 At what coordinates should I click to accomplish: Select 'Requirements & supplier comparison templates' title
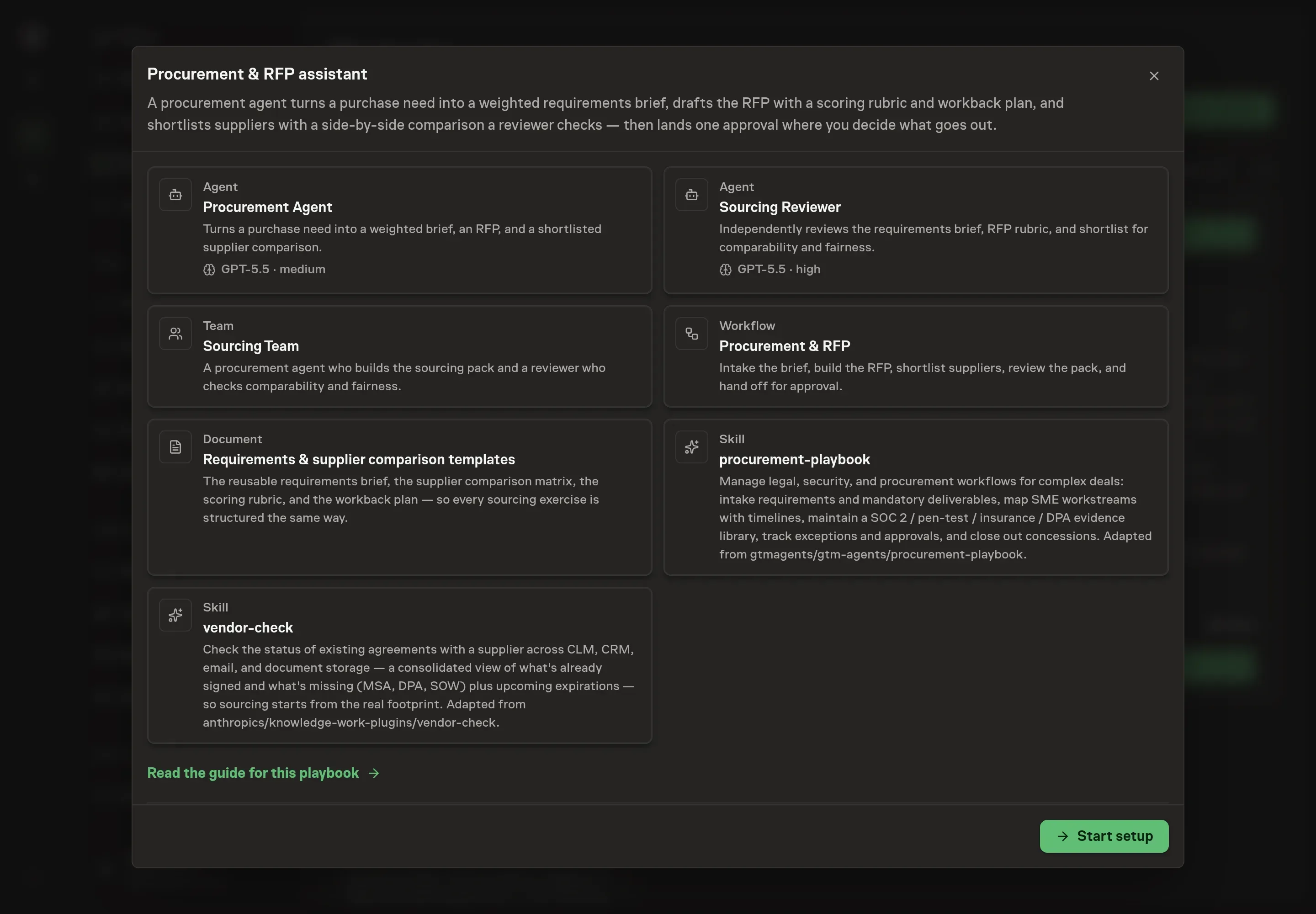click(x=359, y=459)
